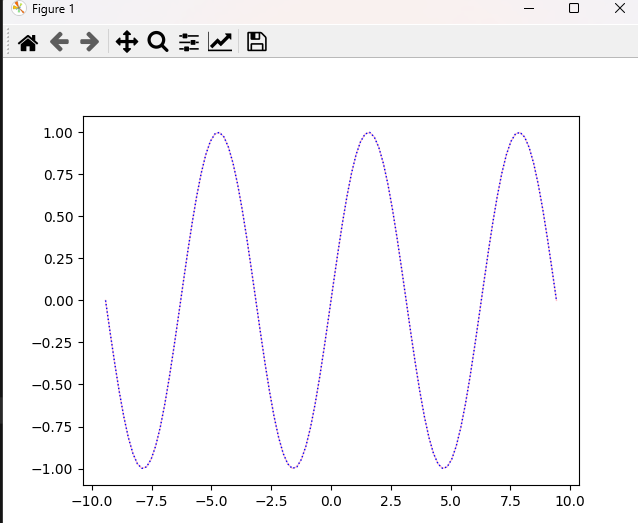Click the leftmost peak of the sine curve
This screenshot has height=523, width=638.
point(218,133)
